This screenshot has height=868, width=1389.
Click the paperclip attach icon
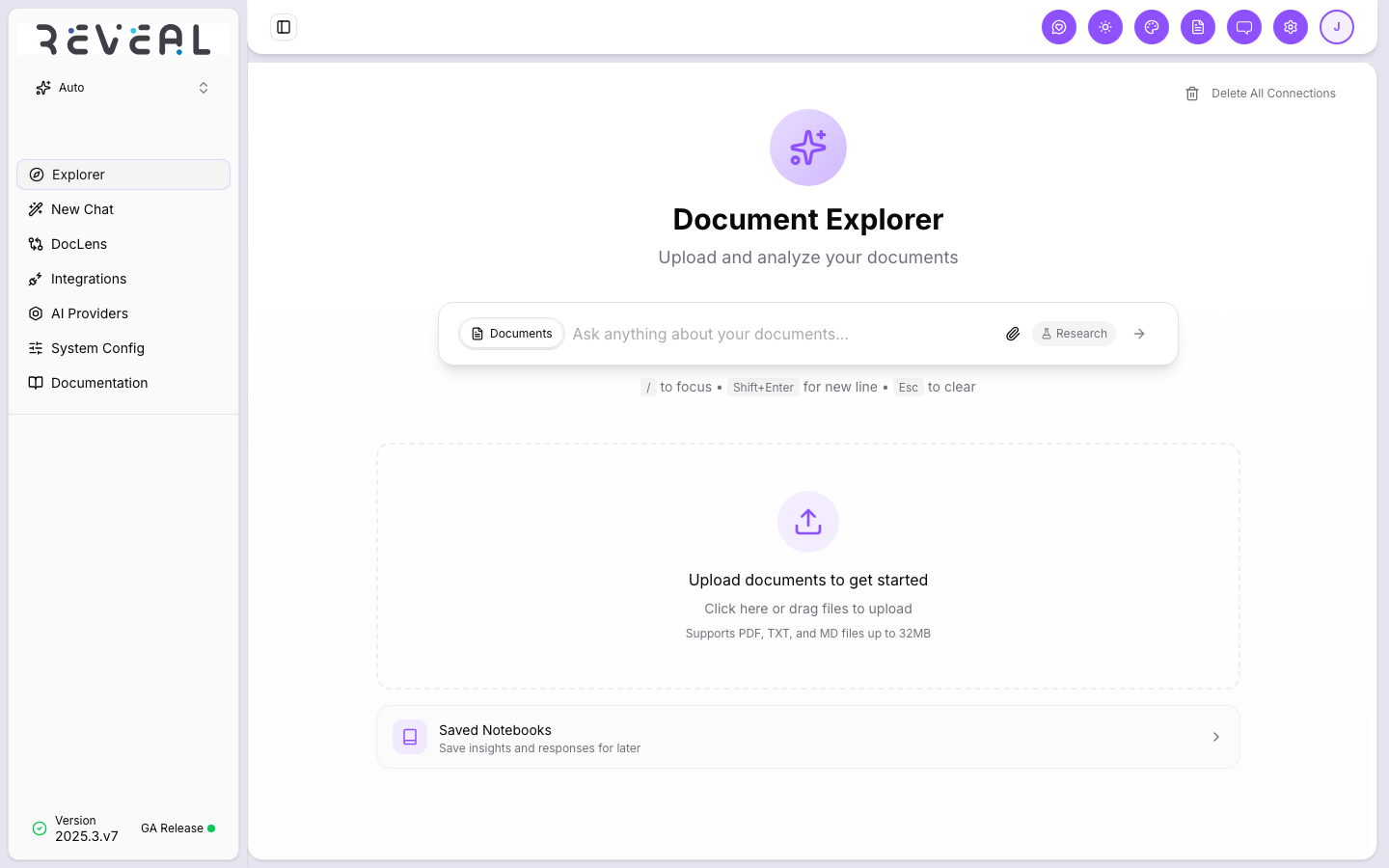pyautogui.click(x=1013, y=334)
